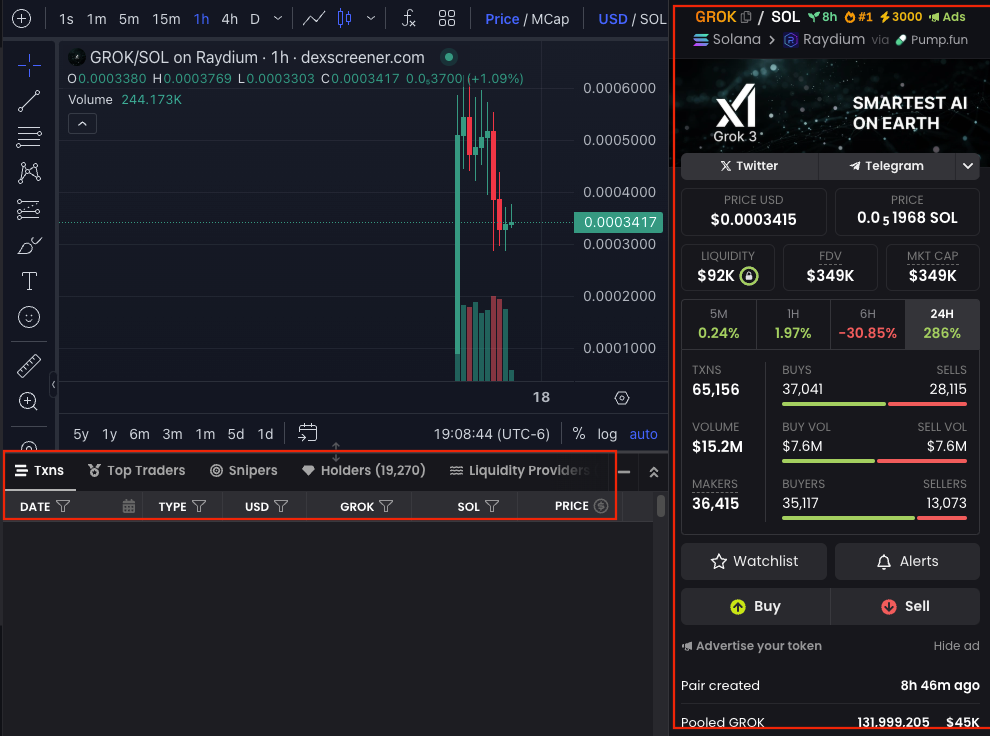The image size is (990, 736).
Task: Click the add symbol plus icon
Action: pyautogui.click(x=21, y=19)
